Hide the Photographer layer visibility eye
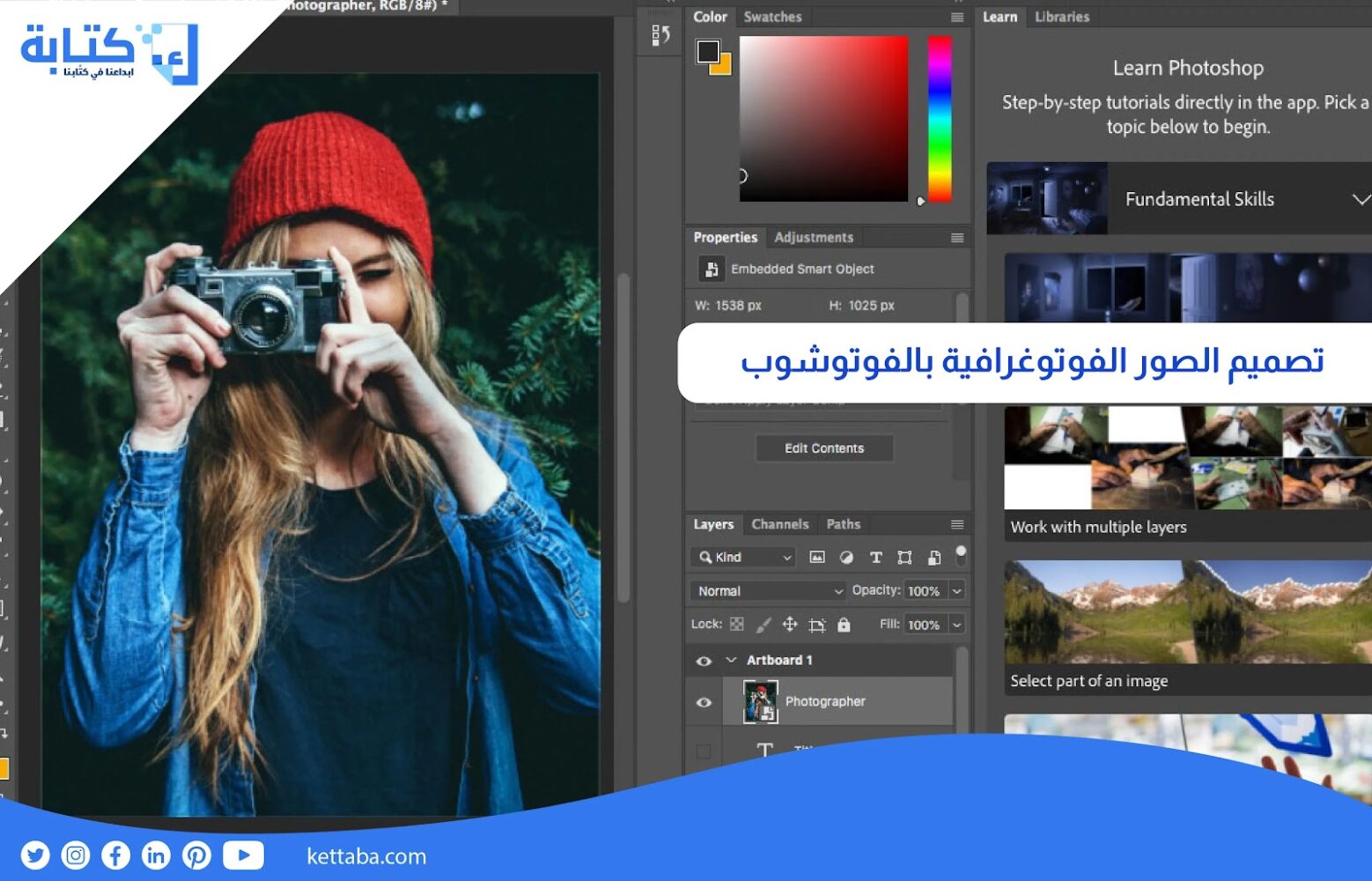 point(704,702)
